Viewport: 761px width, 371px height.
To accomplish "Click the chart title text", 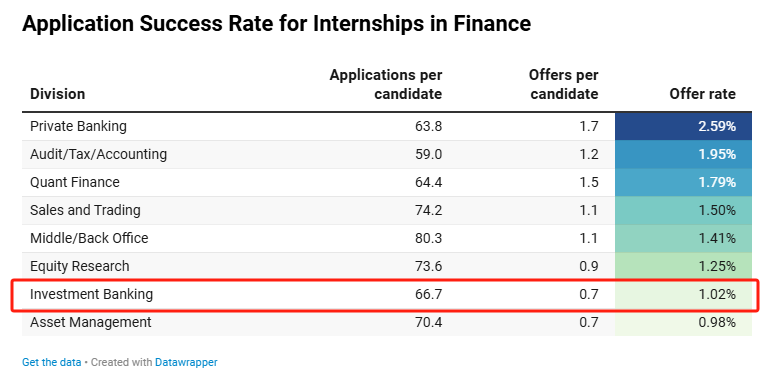I will pyautogui.click(x=276, y=24).
